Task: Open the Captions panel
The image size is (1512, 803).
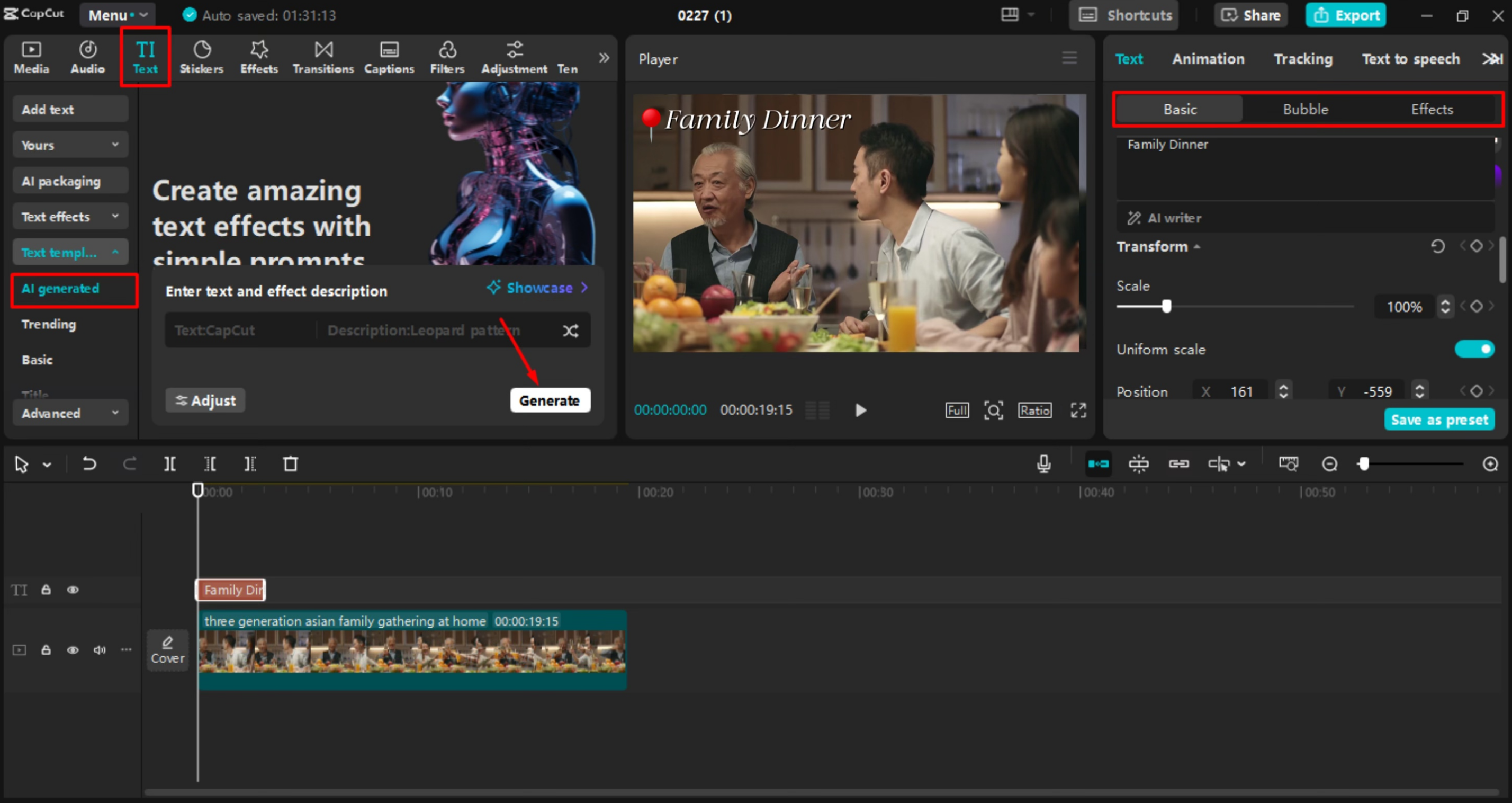Action: pyautogui.click(x=389, y=57)
